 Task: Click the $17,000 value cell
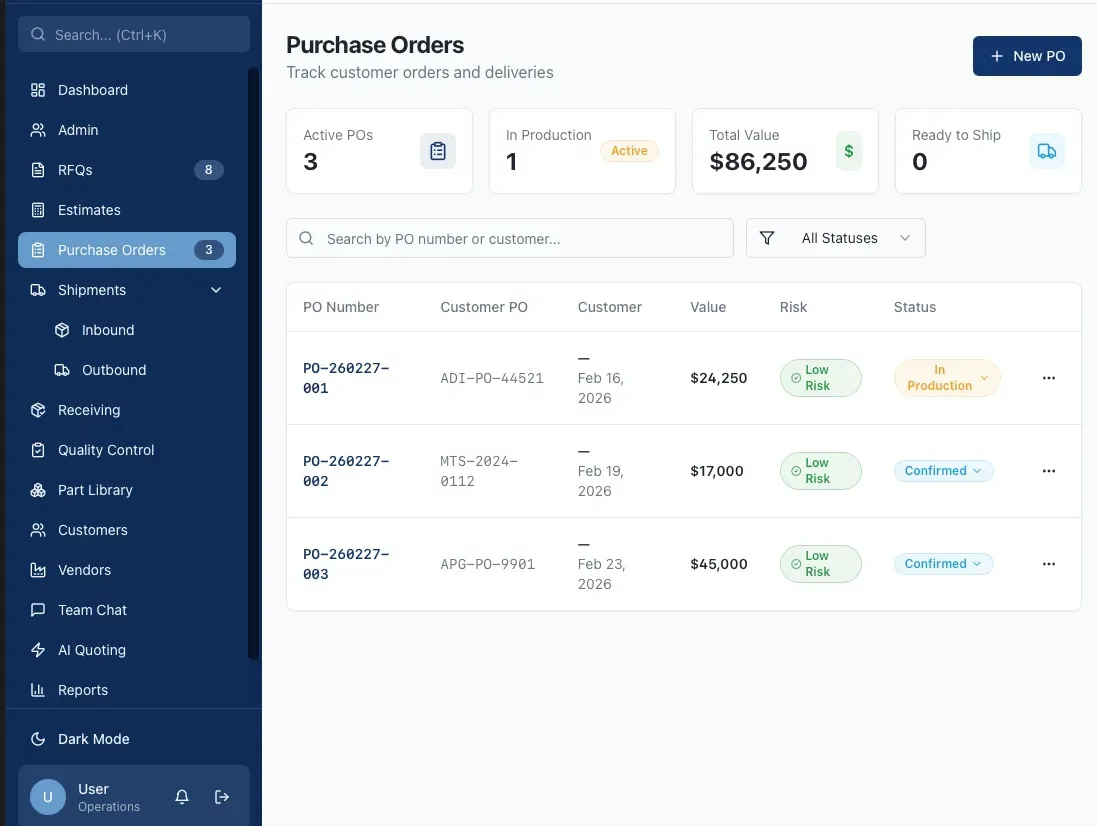click(x=717, y=471)
